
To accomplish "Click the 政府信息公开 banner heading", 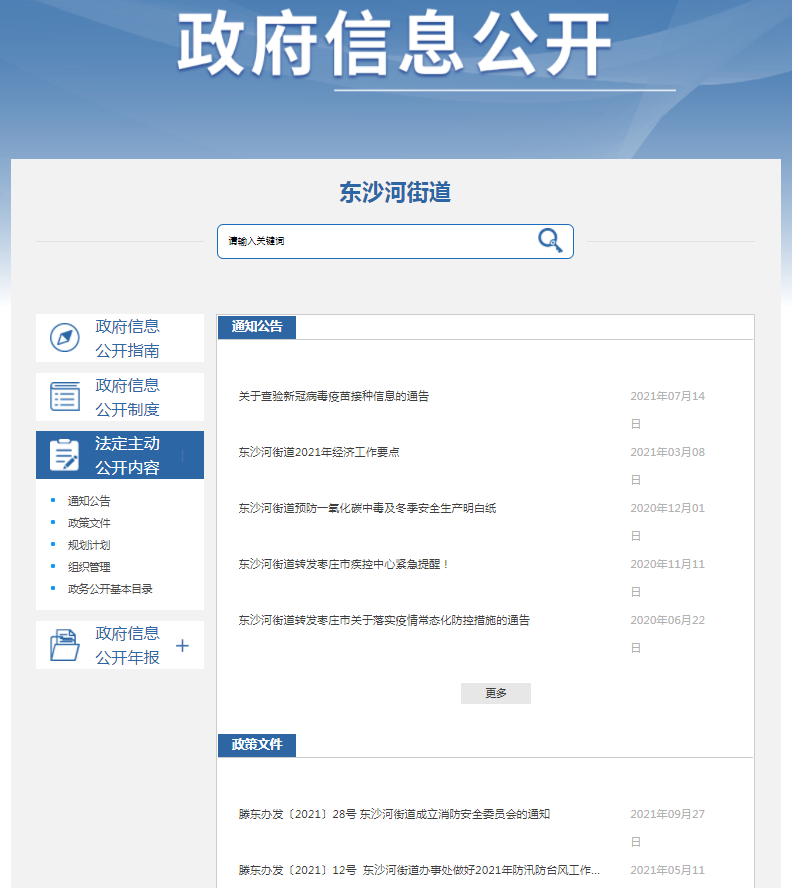I will coord(395,43).
